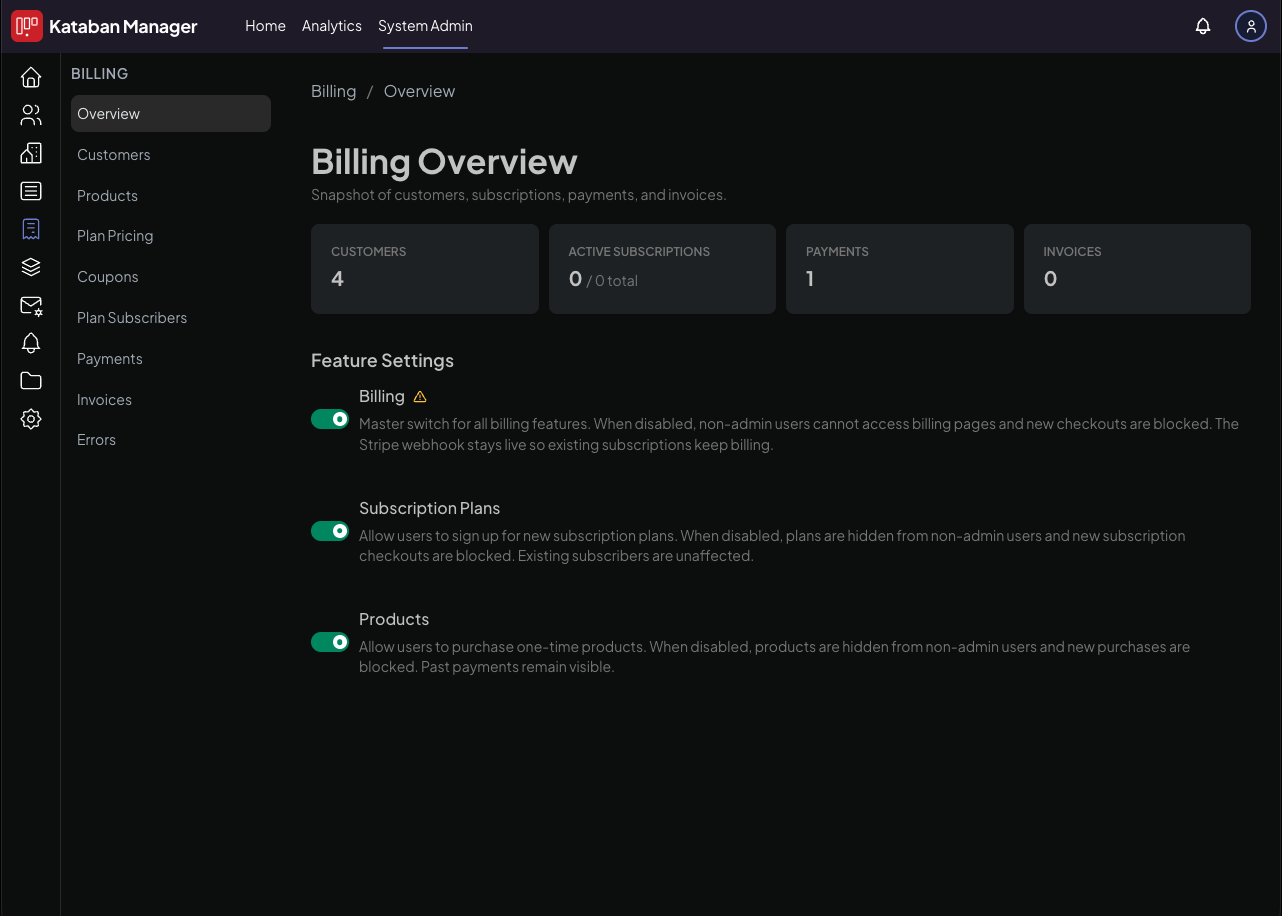Open Customers in billing sidebar
The width and height of the screenshot is (1282, 916).
coord(171,155)
